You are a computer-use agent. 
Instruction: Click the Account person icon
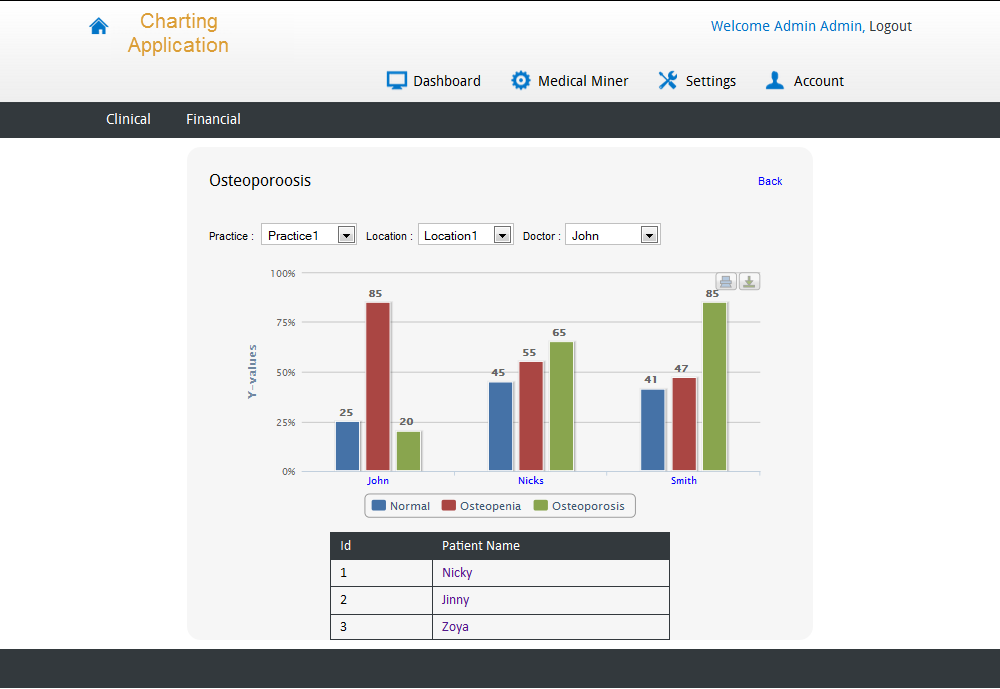point(775,80)
